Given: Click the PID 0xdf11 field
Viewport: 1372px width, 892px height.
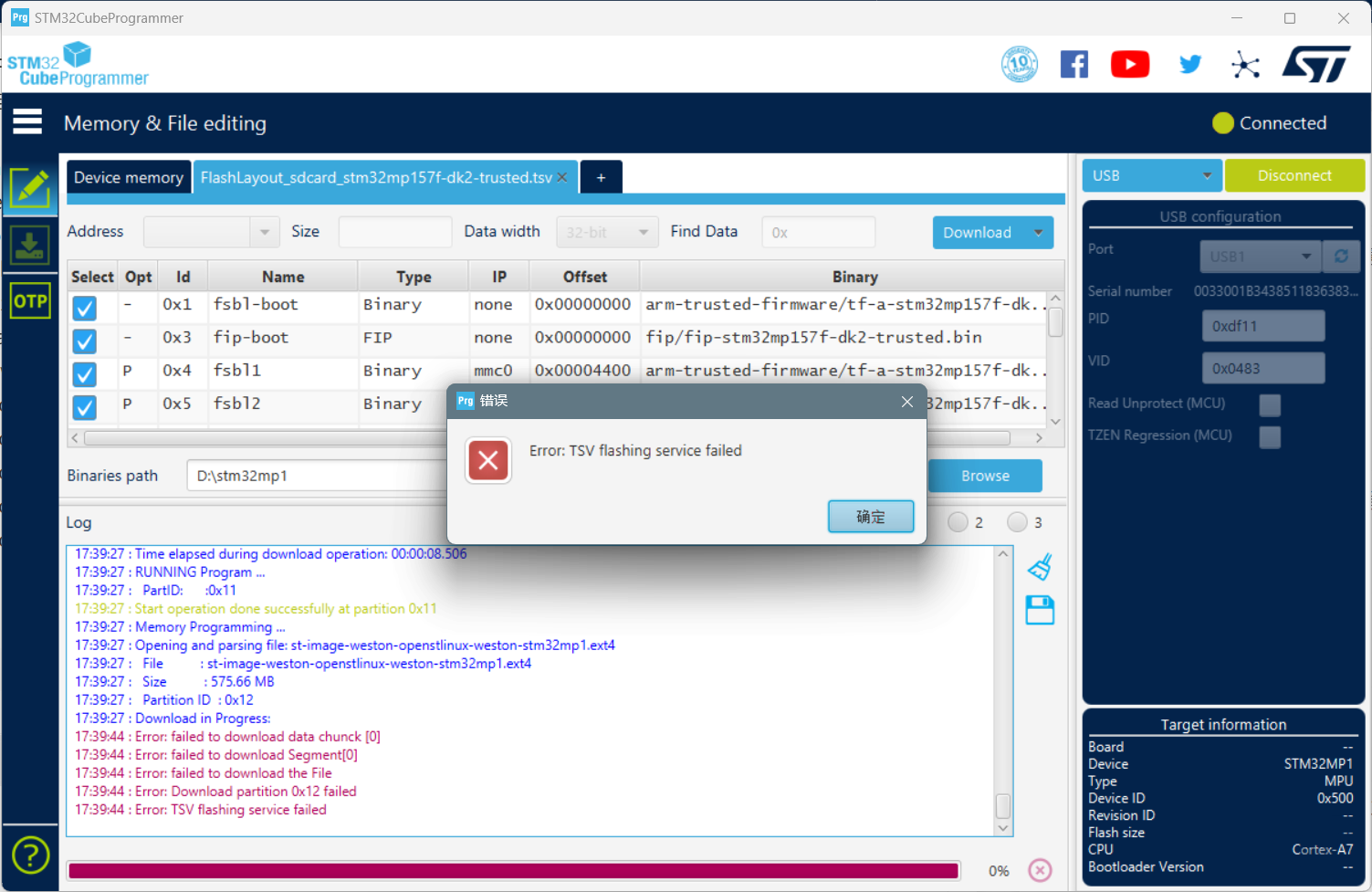Looking at the screenshot, I should tap(1262, 326).
